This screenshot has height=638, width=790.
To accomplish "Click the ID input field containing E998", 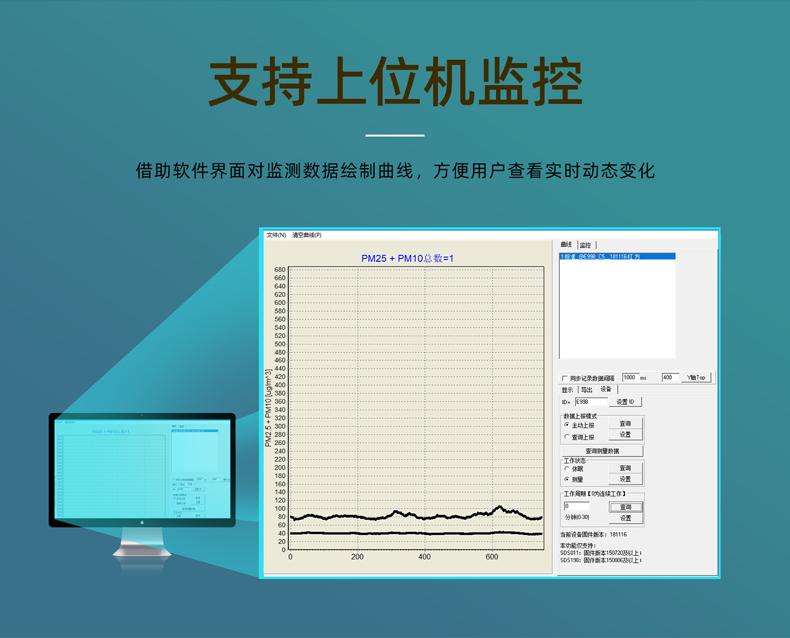I will pyautogui.click(x=590, y=402).
